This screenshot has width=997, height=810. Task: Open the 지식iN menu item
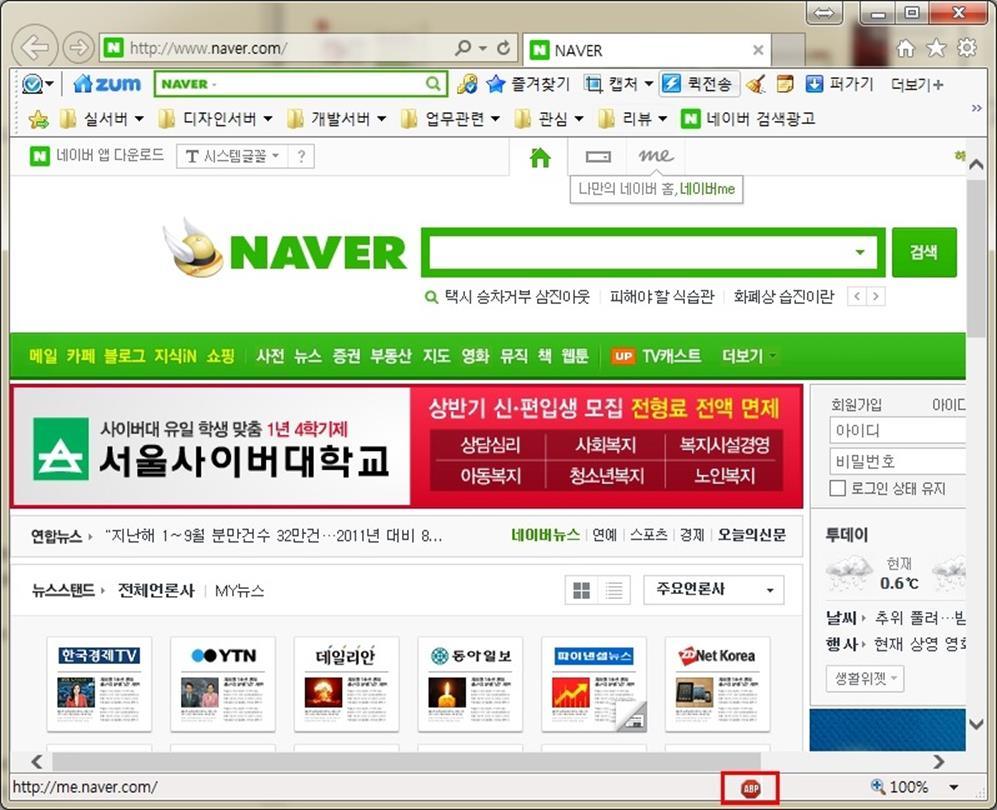tap(175, 356)
